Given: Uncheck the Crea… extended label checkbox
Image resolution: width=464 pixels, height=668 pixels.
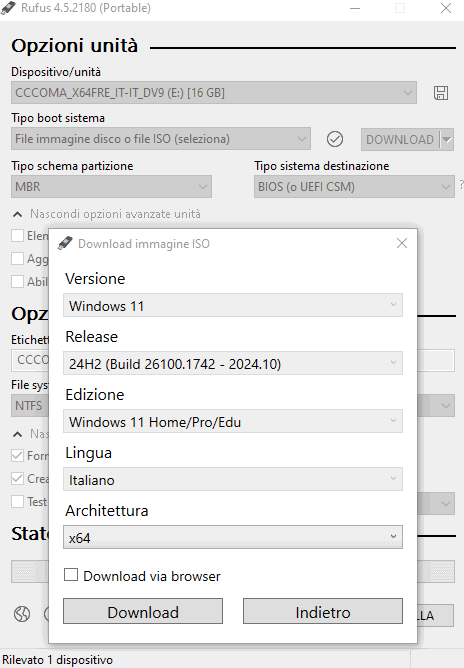Looking at the screenshot, I should tap(17, 478).
